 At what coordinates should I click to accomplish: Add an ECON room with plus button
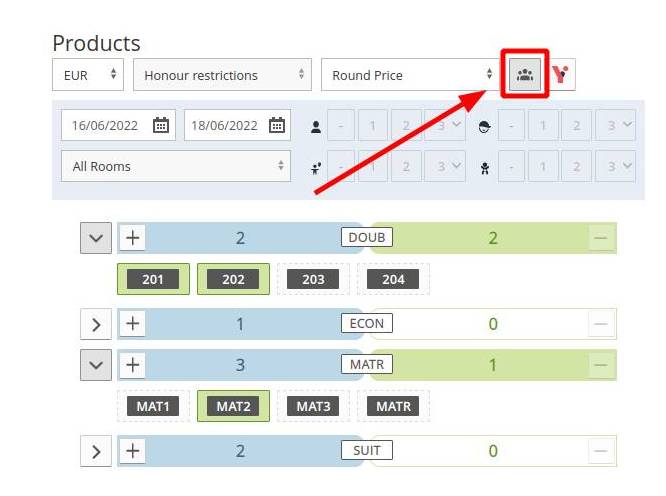click(x=133, y=324)
